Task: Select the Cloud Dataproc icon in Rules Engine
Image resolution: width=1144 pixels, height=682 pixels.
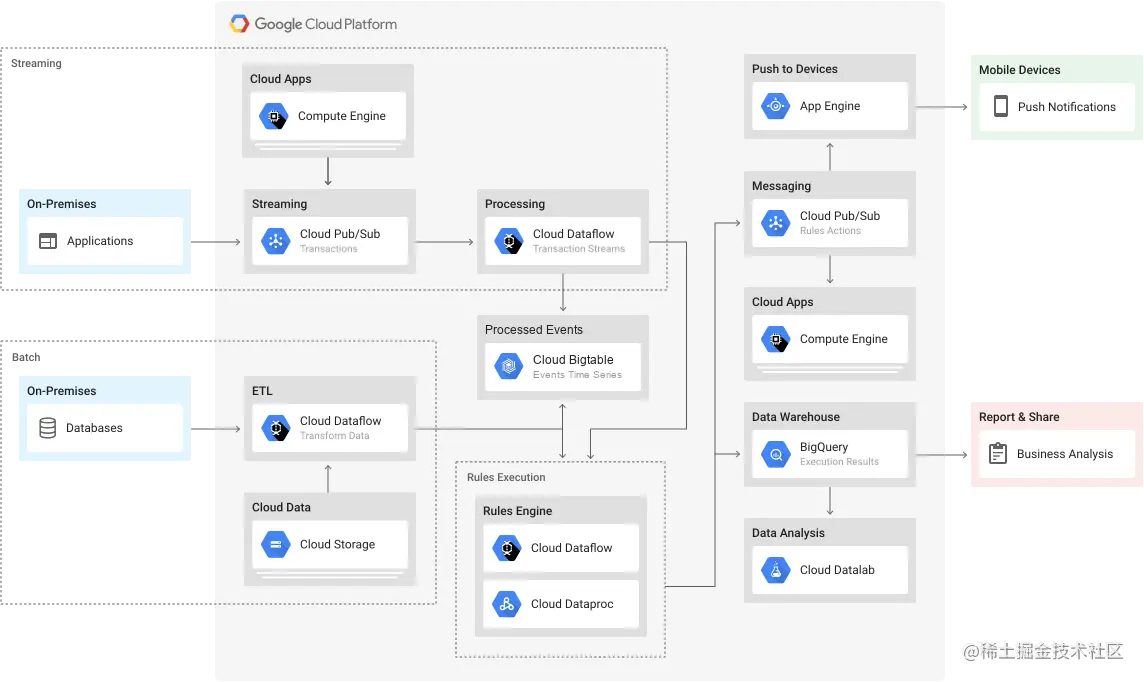Action: point(506,604)
